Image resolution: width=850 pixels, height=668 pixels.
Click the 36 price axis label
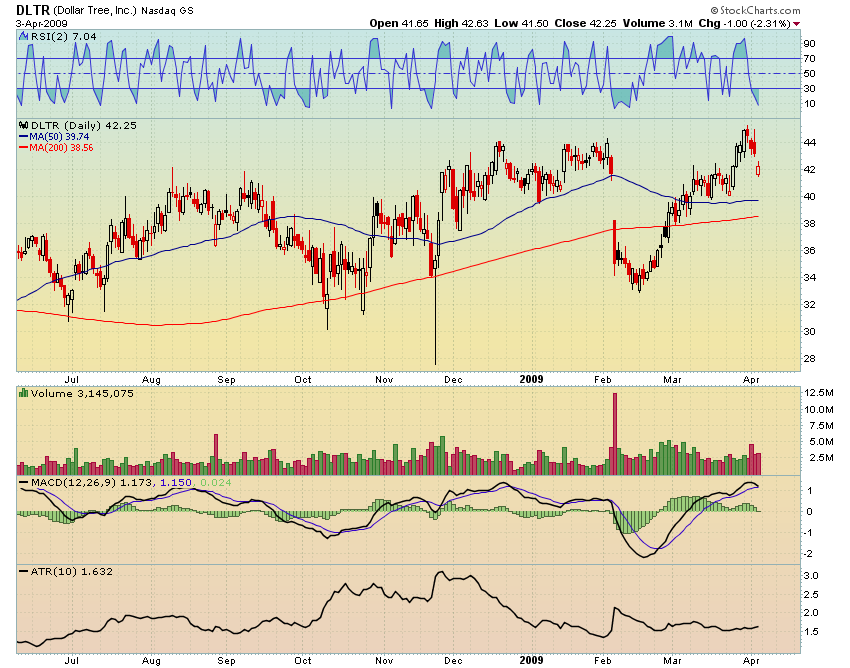coord(810,250)
